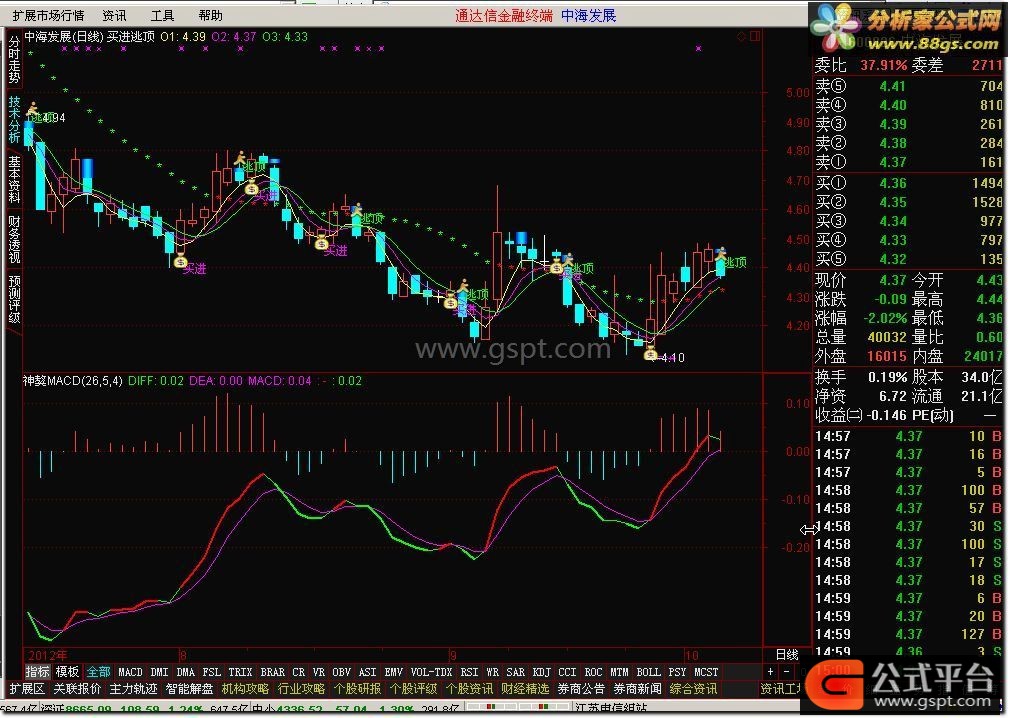Open the 帮助 menu
Screen dimensions: 1010x718
211,15
